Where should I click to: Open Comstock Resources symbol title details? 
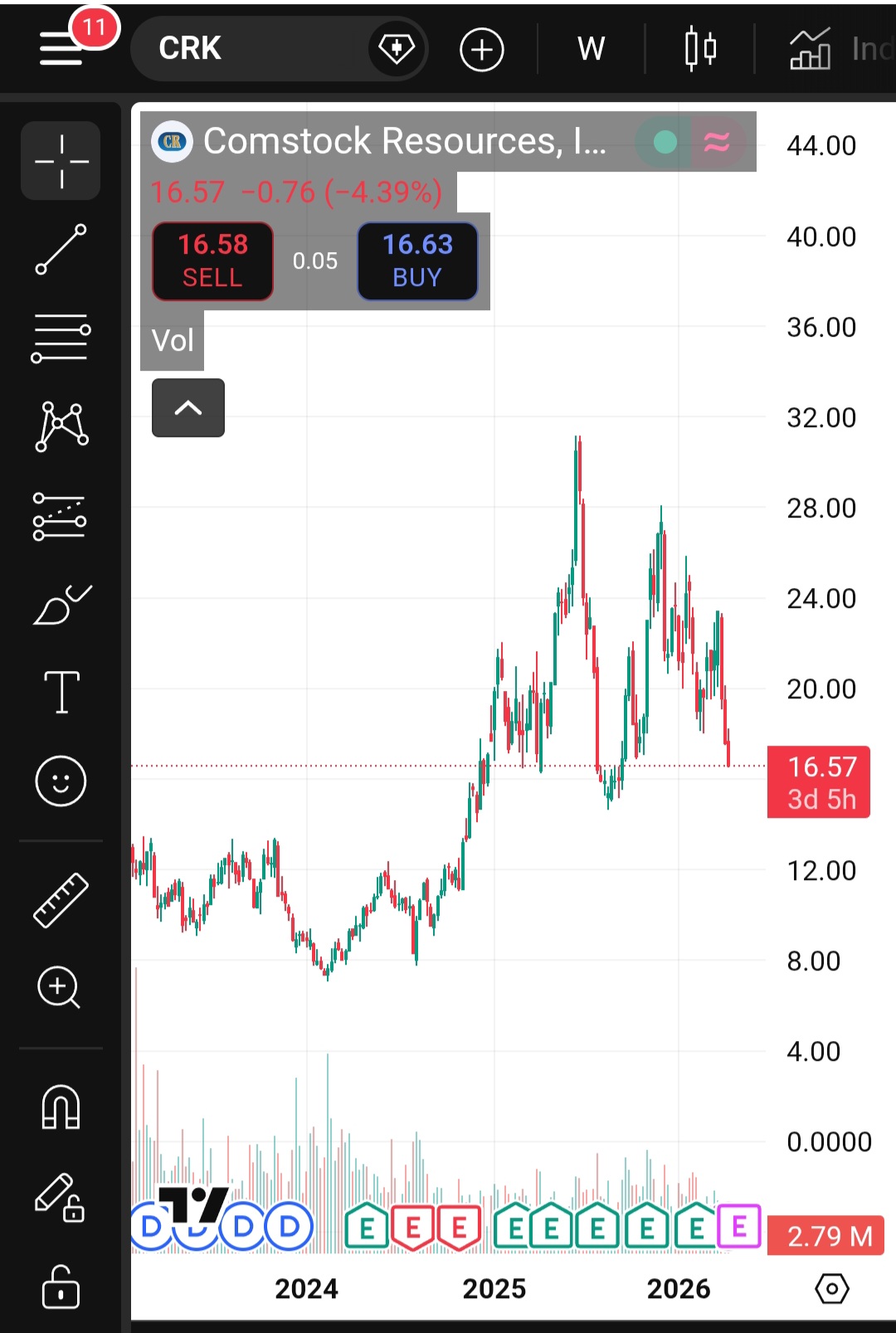405,141
